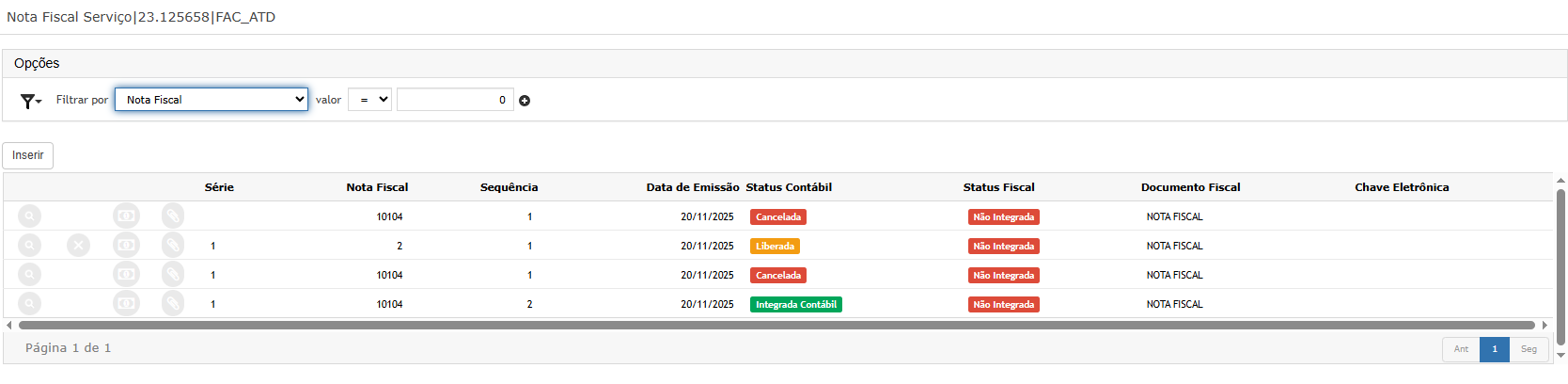Go to next page with Seg button
Viewport: 1568px width, 384px height.
tap(1529, 349)
